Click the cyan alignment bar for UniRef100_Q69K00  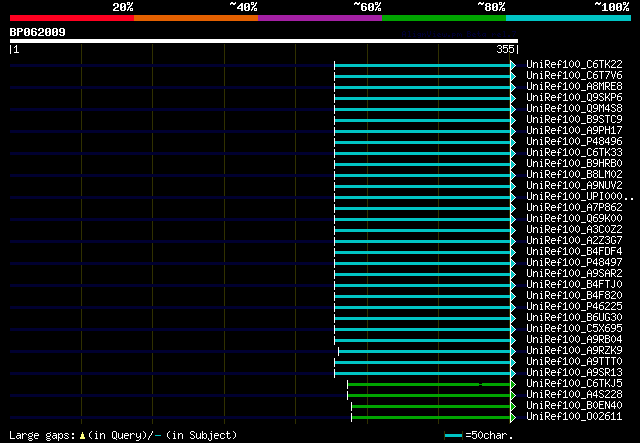click(422, 220)
